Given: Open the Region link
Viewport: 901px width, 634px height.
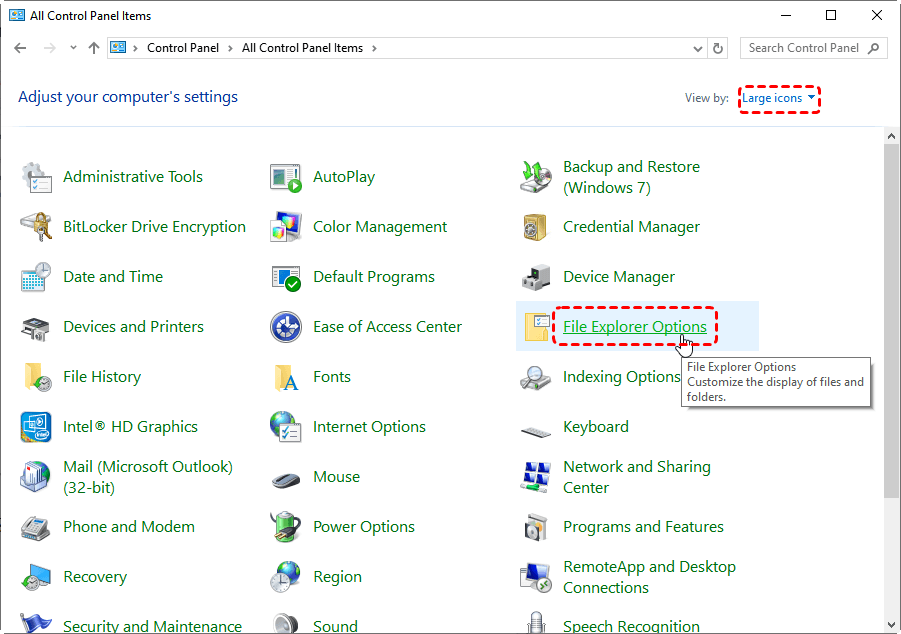Looking at the screenshot, I should (337, 577).
